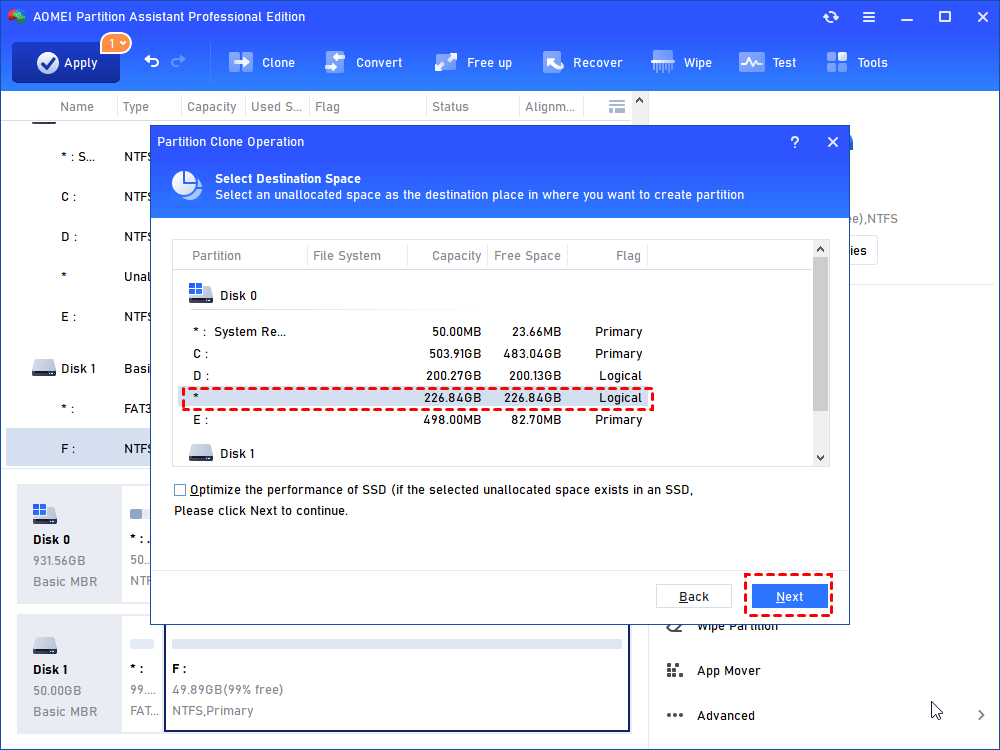
Task: Click the Free Space column header
Action: (527, 256)
